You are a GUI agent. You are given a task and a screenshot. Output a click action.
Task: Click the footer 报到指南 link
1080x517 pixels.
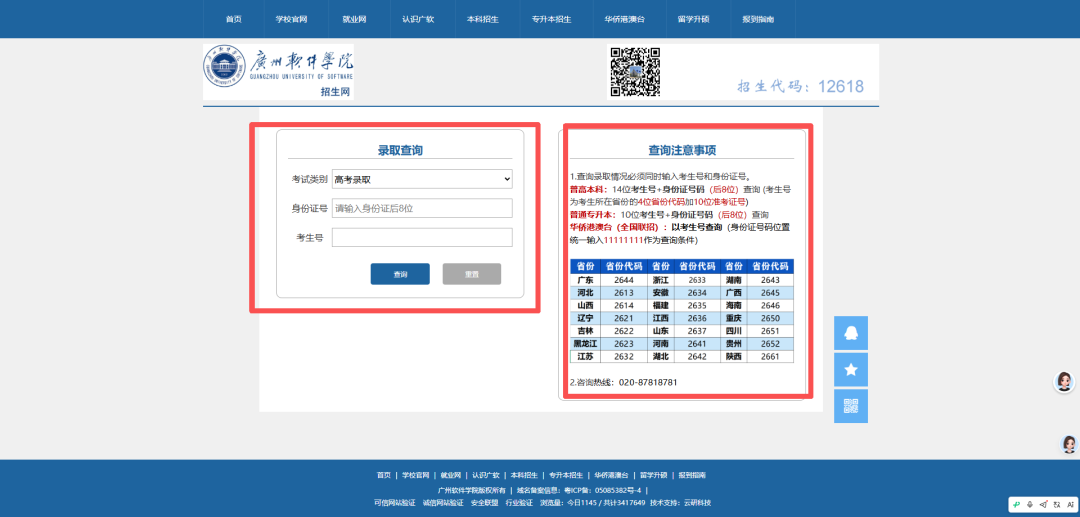[x=692, y=476]
